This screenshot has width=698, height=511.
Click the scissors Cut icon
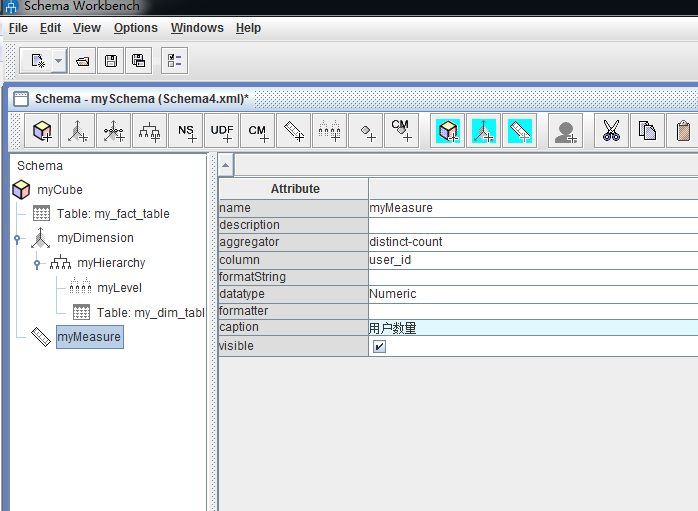pos(611,131)
